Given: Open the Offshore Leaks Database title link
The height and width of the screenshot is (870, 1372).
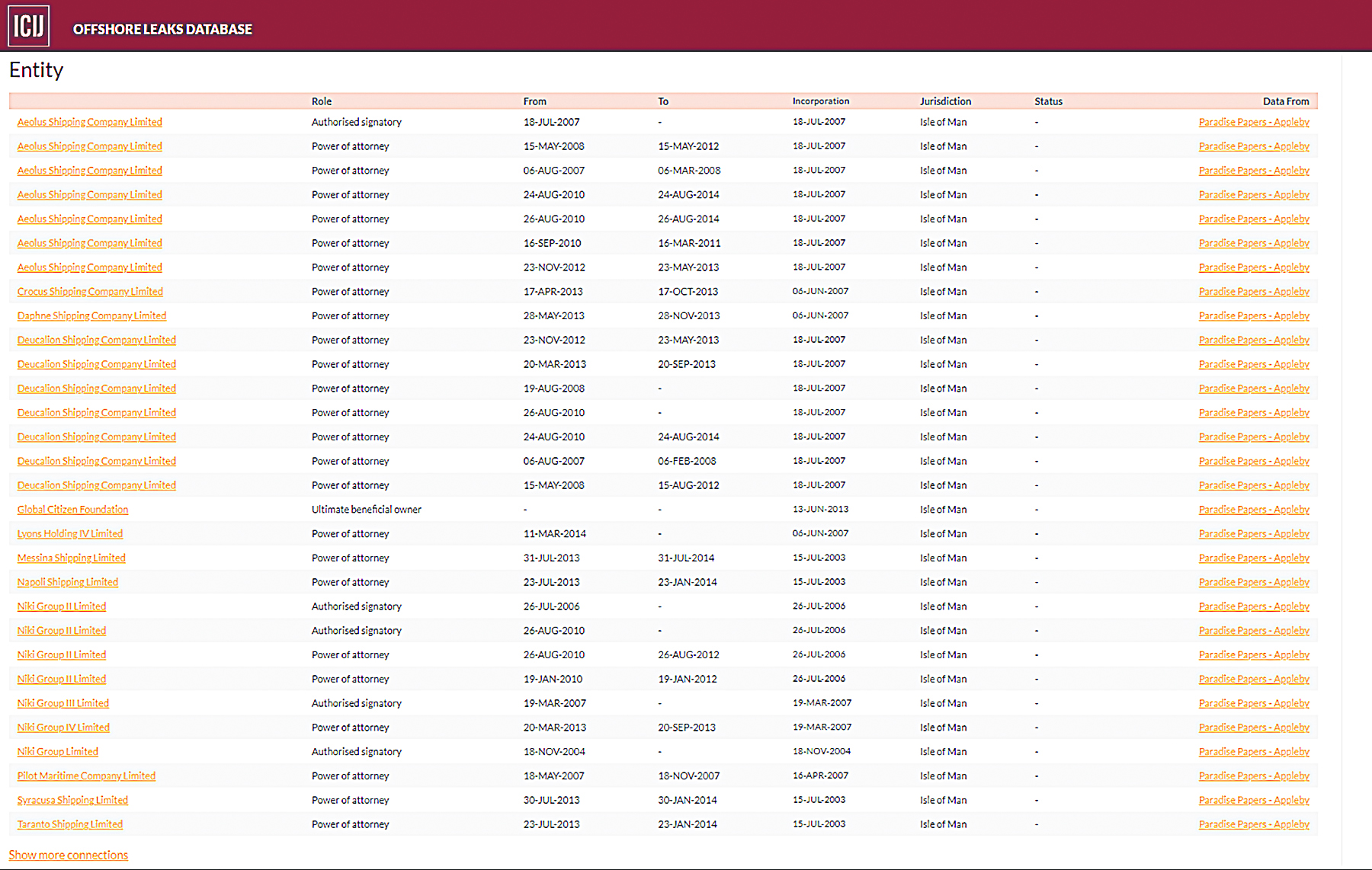Looking at the screenshot, I should tap(162, 29).
